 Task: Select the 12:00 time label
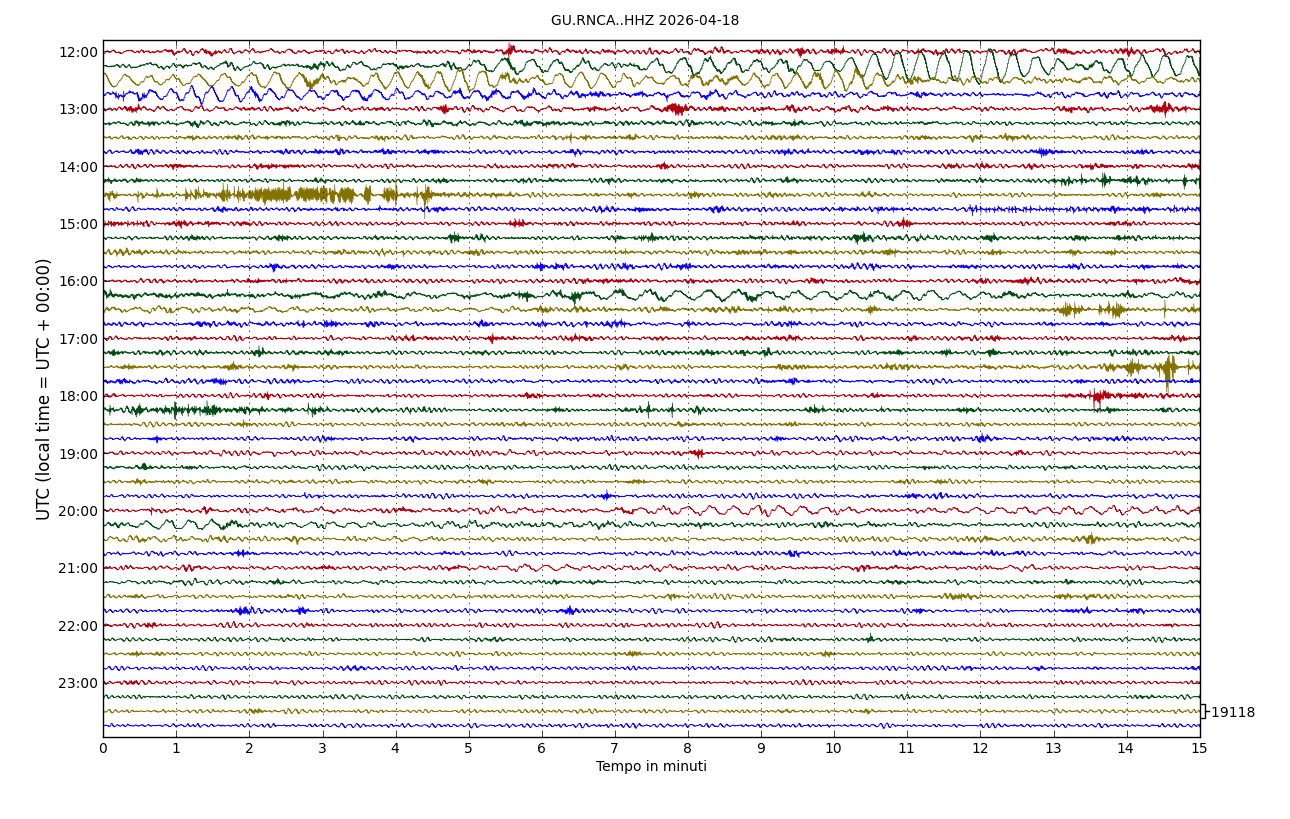point(78,52)
